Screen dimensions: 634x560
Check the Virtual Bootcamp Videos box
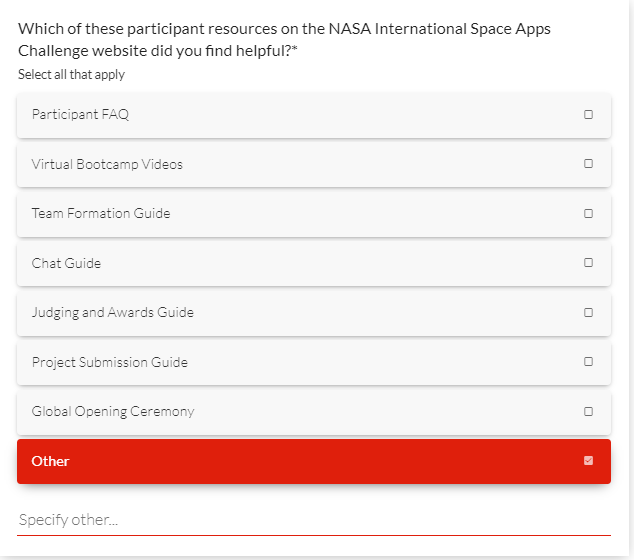tap(588, 164)
